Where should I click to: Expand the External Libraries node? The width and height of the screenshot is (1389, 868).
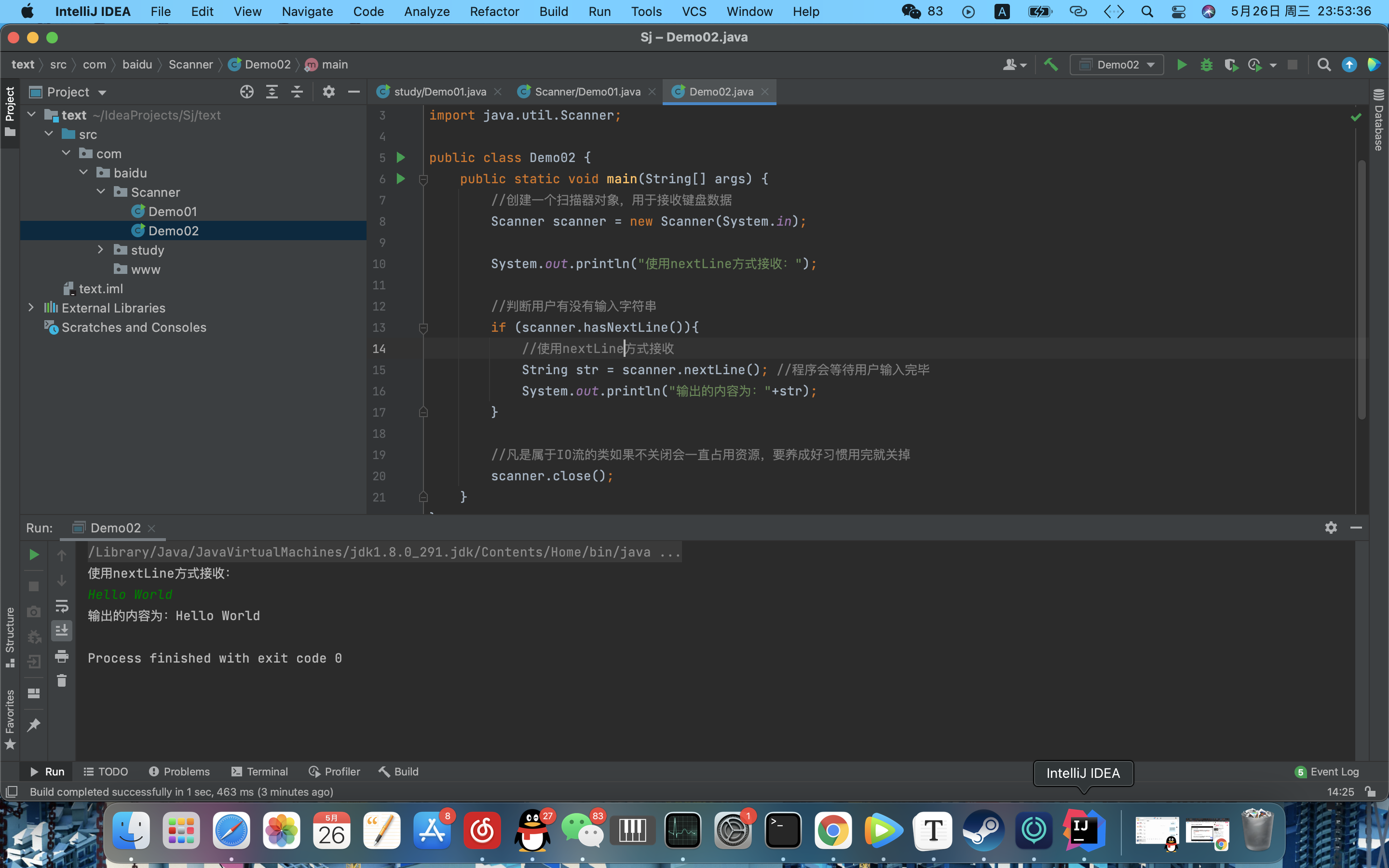(x=31, y=308)
